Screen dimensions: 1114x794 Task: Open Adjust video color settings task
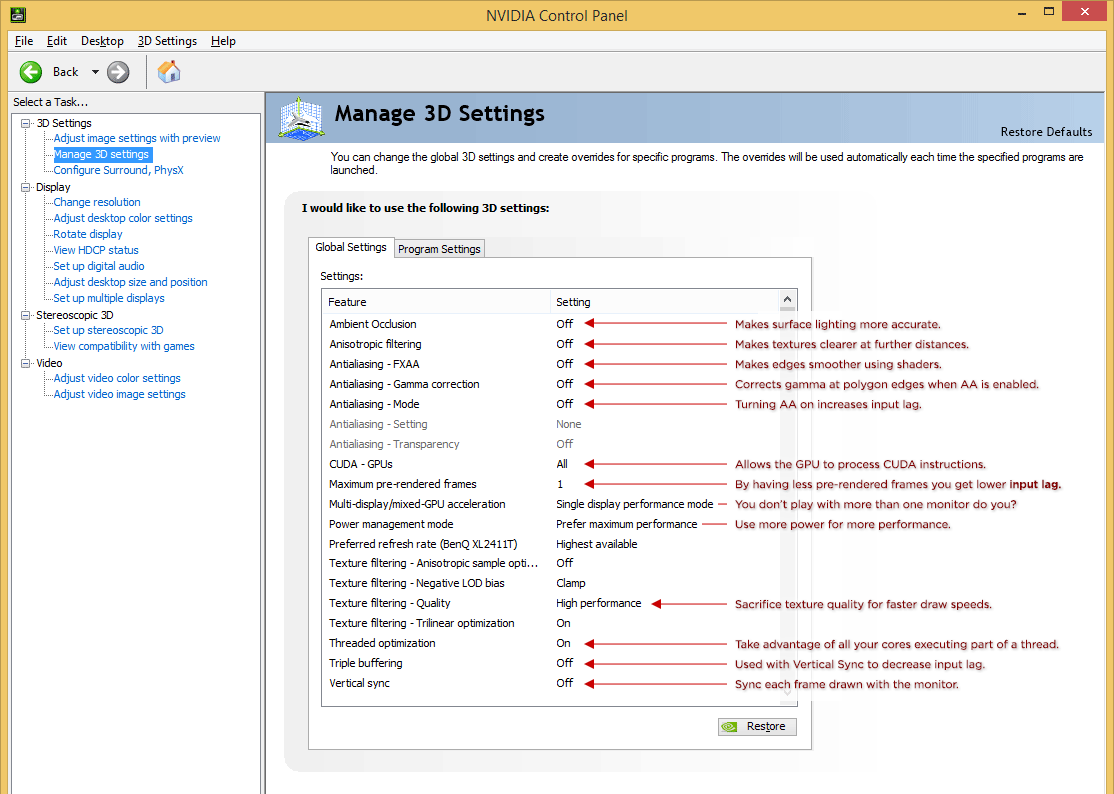click(x=117, y=379)
